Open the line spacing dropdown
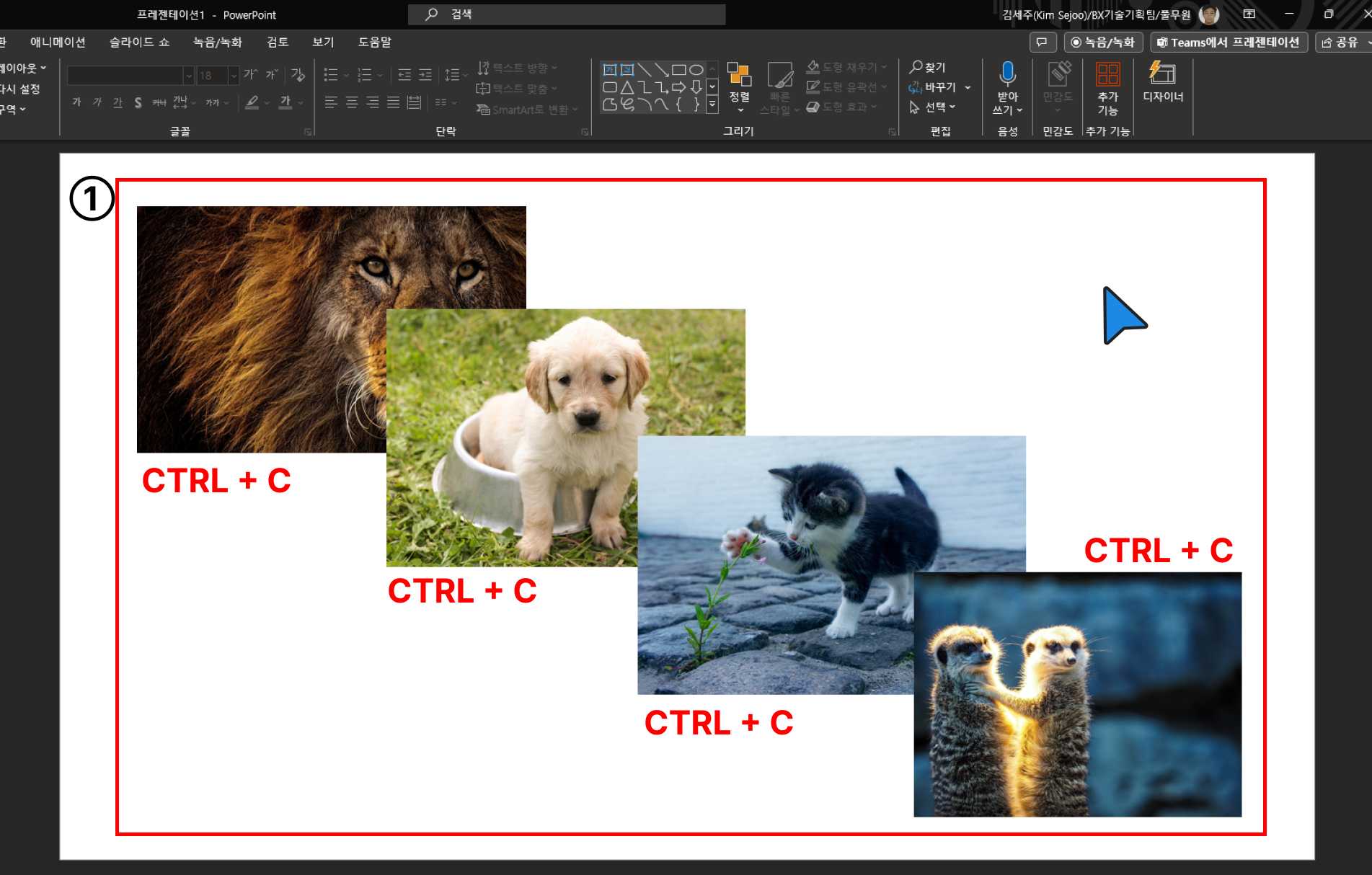 (456, 75)
